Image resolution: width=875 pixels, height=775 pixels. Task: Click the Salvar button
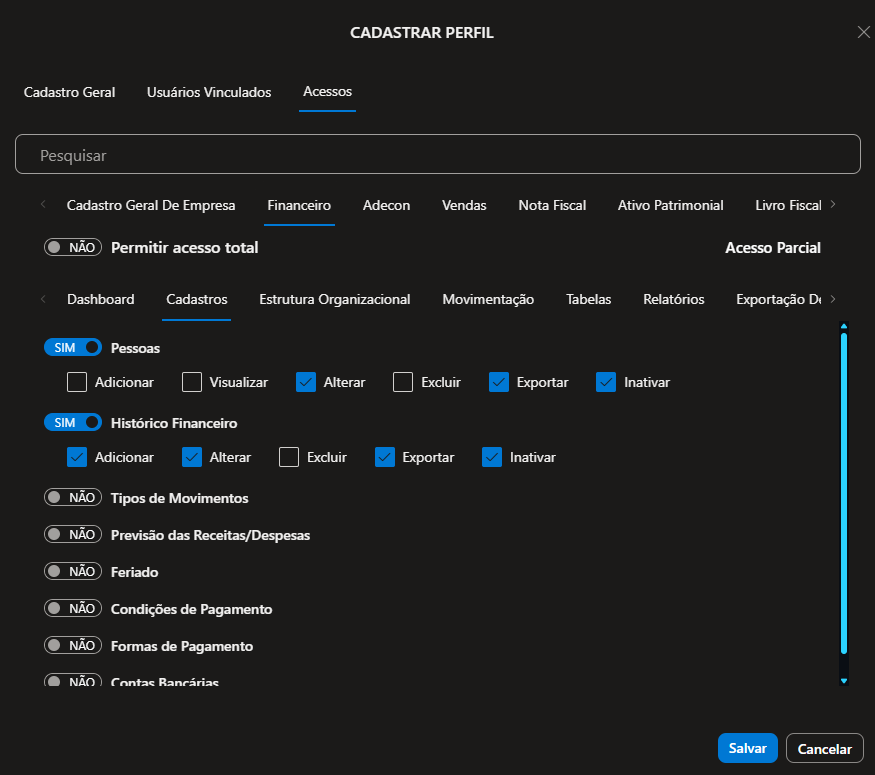(x=747, y=748)
